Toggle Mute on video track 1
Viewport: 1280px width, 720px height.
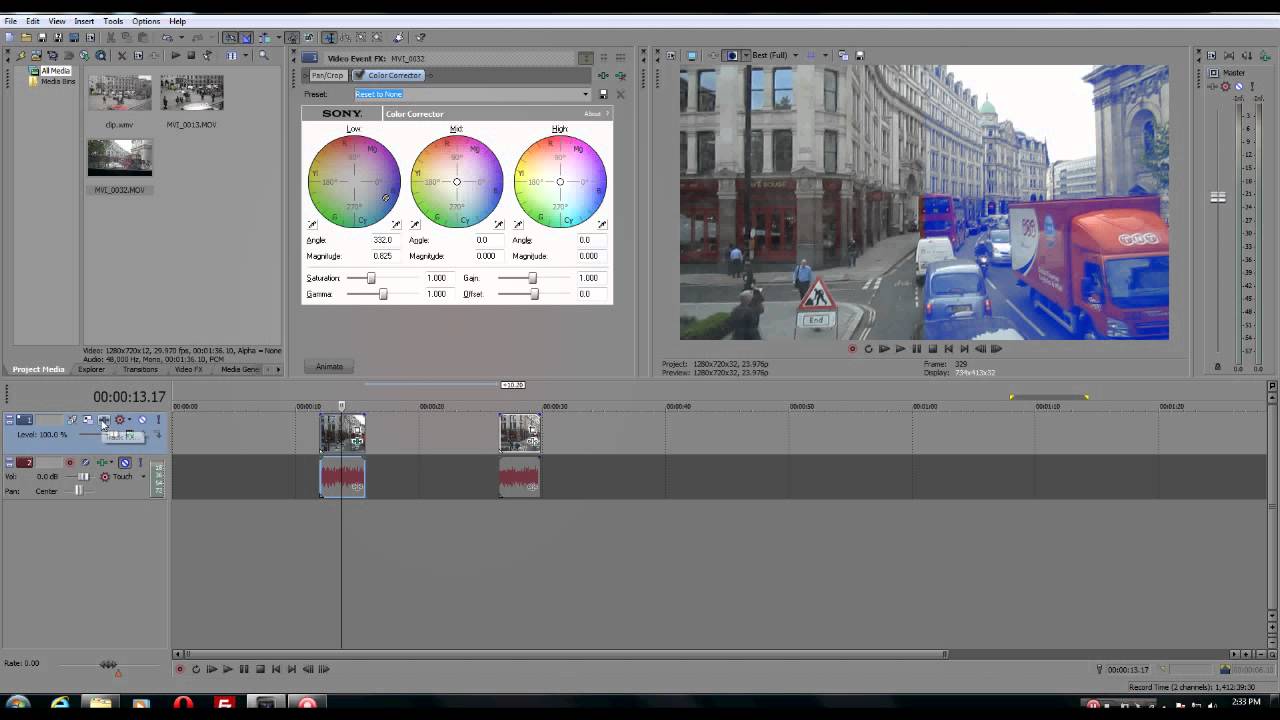pyautogui.click(x=142, y=420)
